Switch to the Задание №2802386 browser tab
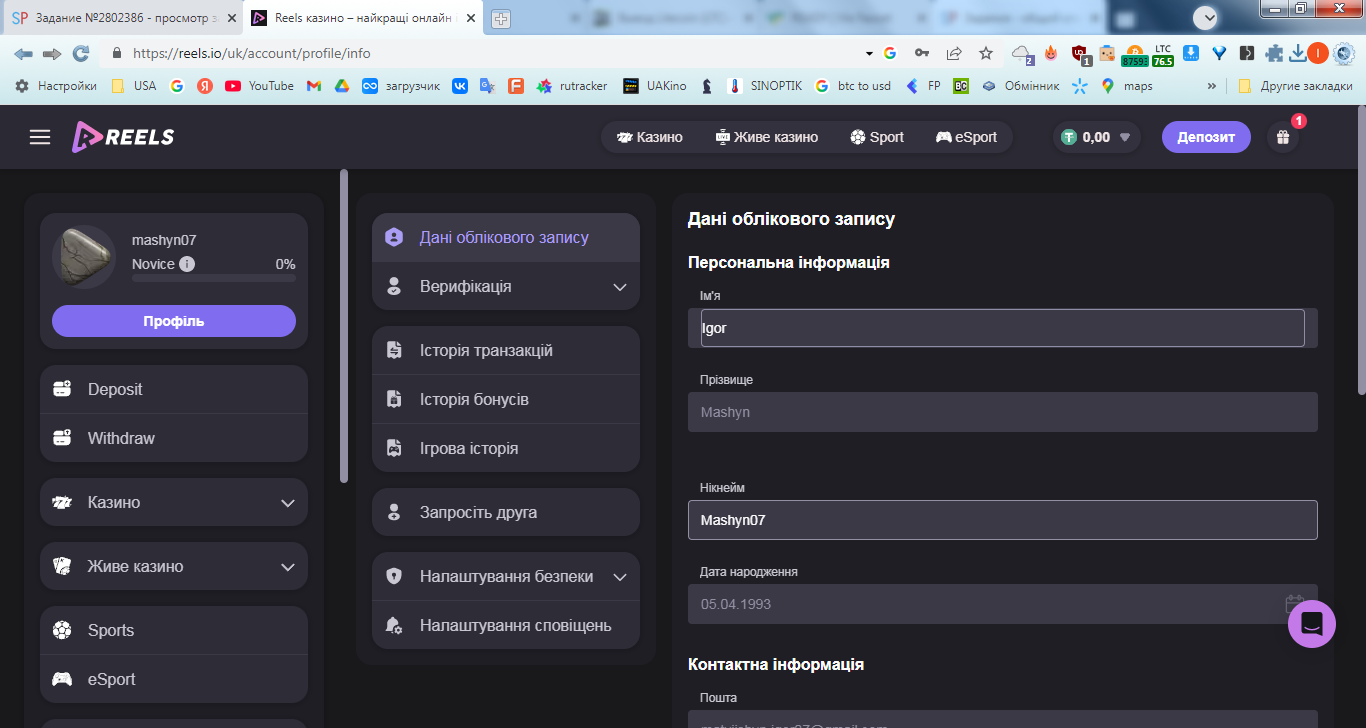Image resolution: width=1366 pixels, height=728 pixels. [122, 18]
